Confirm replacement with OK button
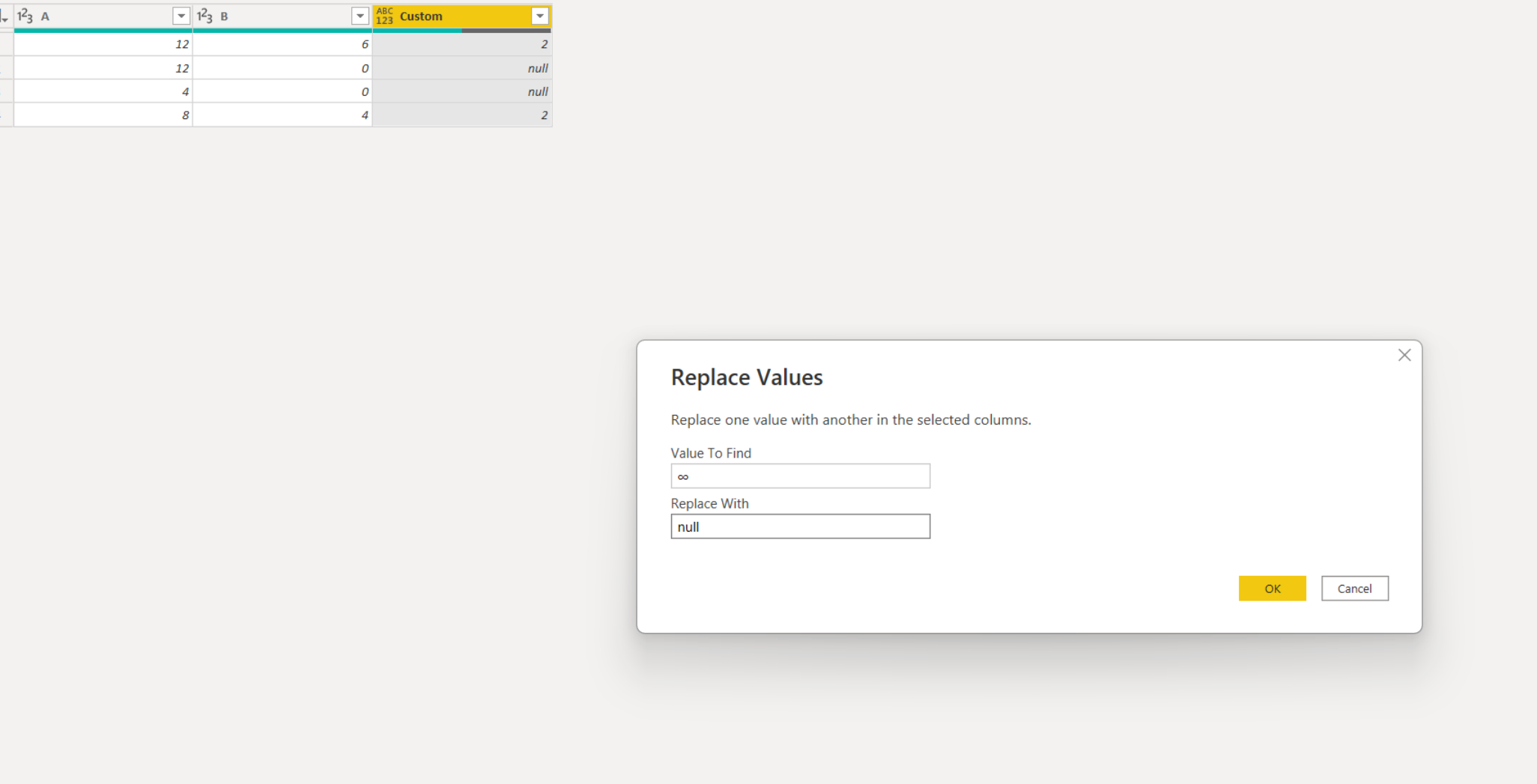1537x784 pixels. (1272, 589)
